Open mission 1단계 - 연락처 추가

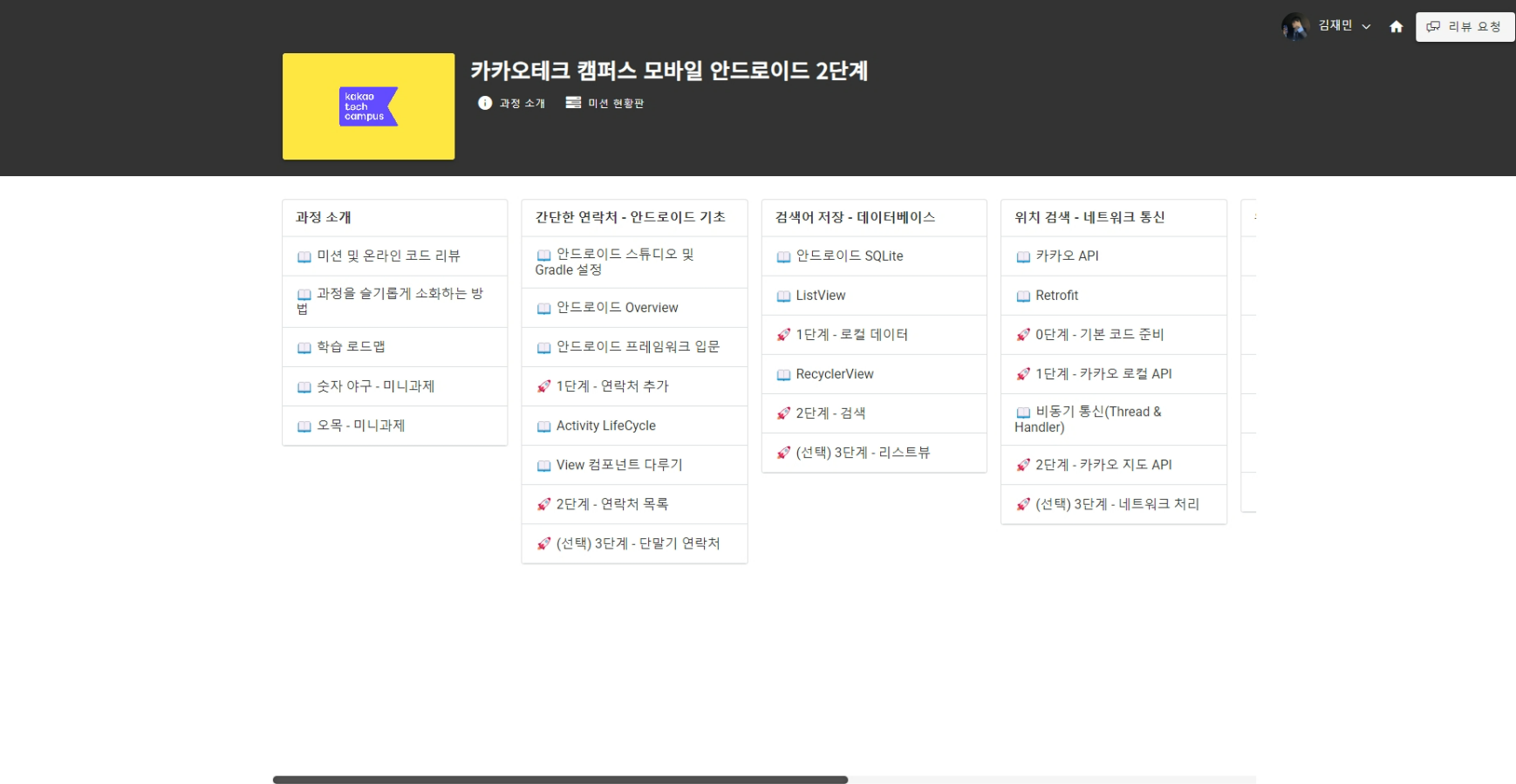pyautogui.click(x=634, y=386)
